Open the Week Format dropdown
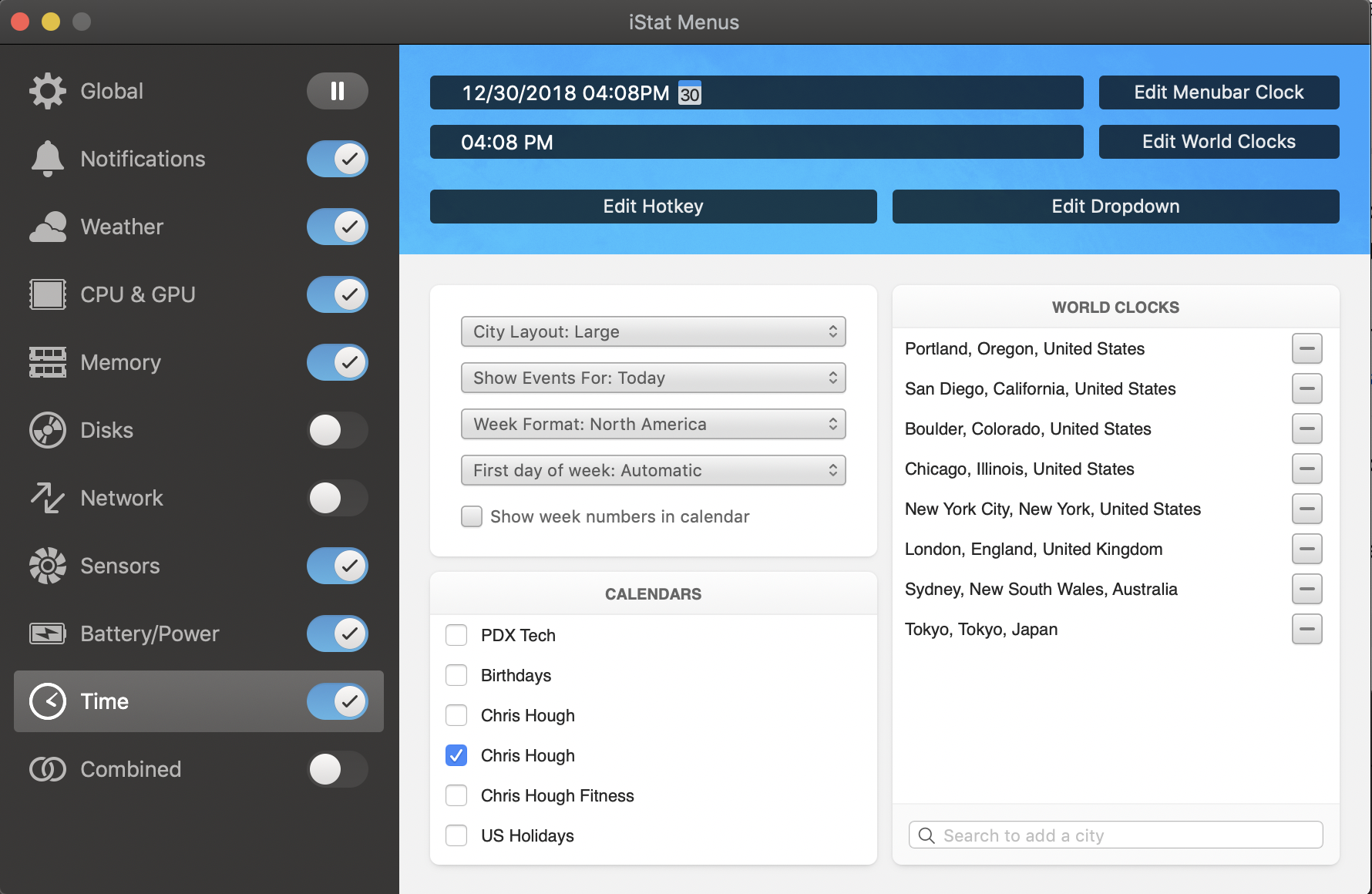1372x894 pixels. coord(654,424)
